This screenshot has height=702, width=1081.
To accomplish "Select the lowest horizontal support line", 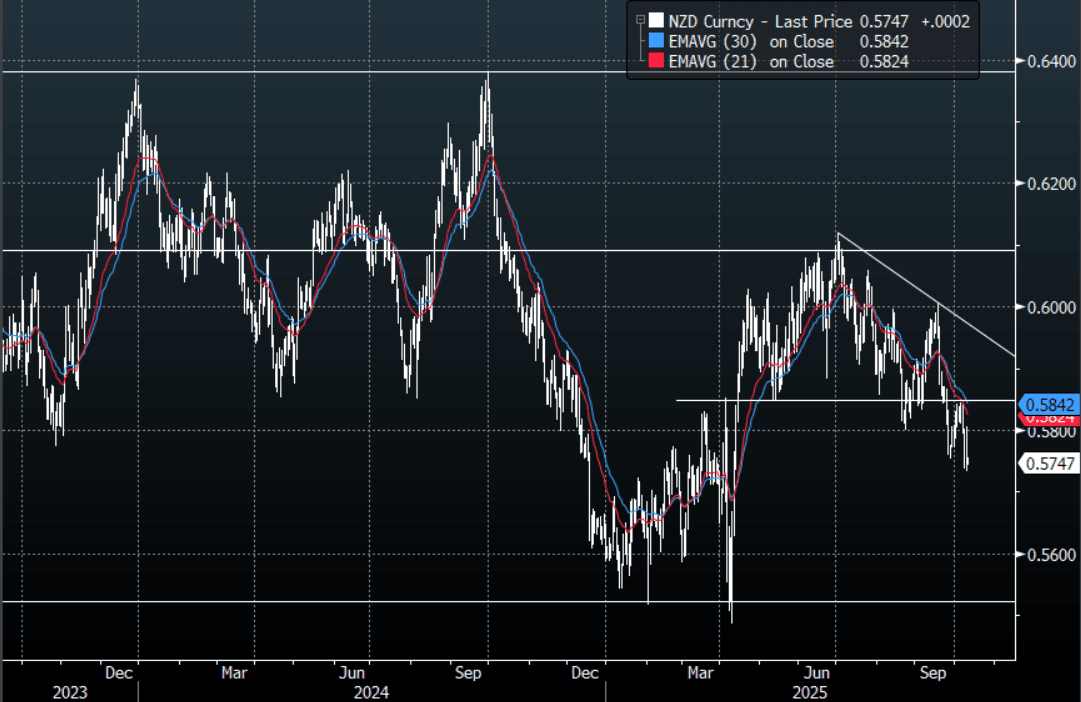I will point(300,601).
